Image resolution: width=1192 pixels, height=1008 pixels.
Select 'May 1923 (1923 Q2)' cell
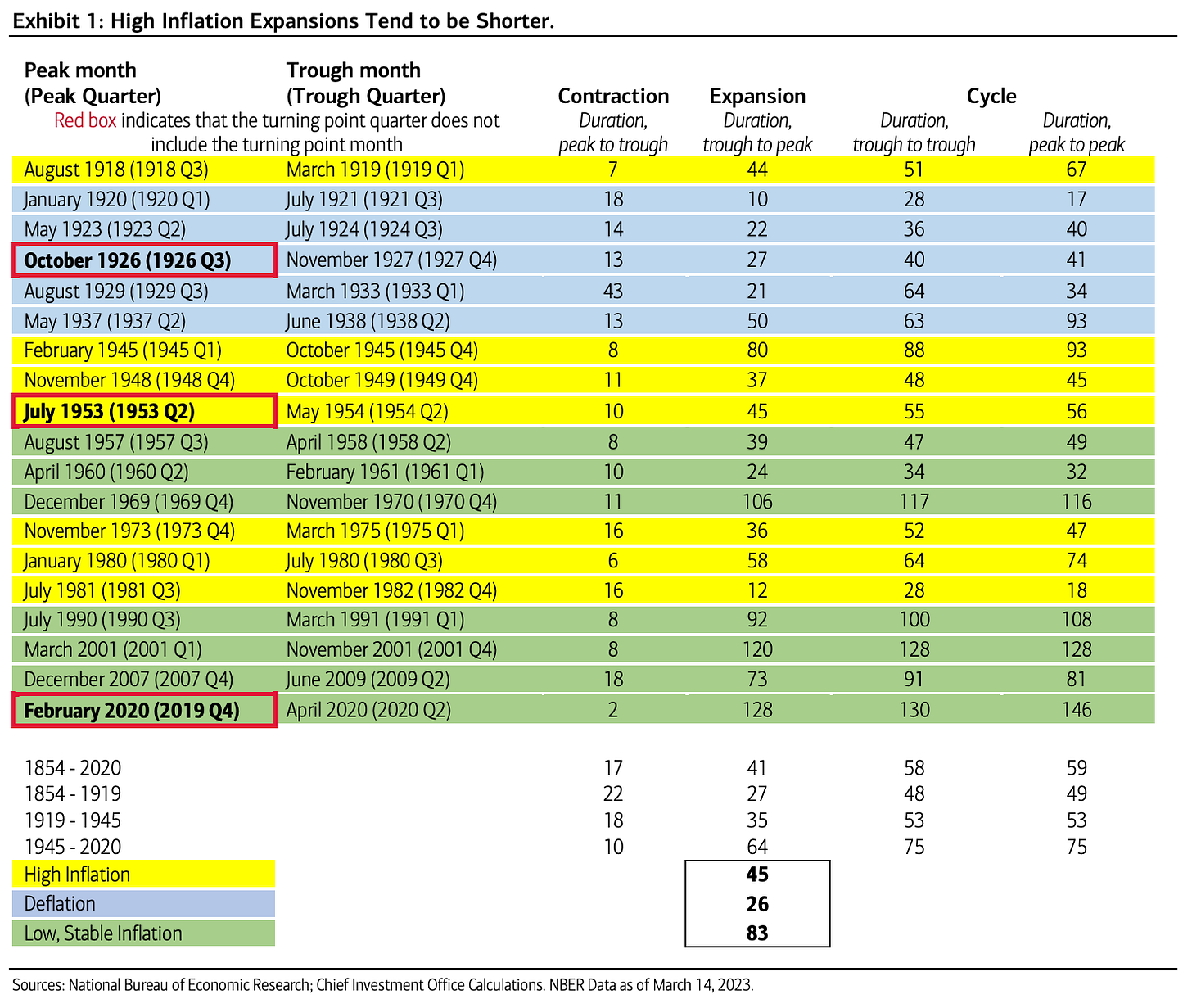pos(105,228)
